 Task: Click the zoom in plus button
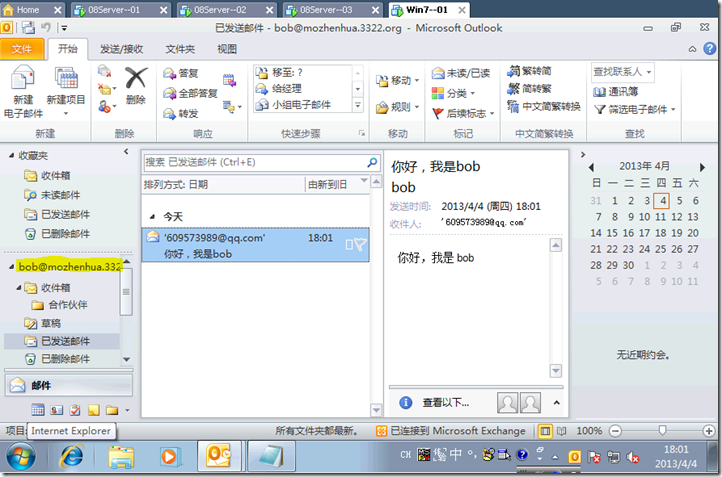[x=709, y=431]
